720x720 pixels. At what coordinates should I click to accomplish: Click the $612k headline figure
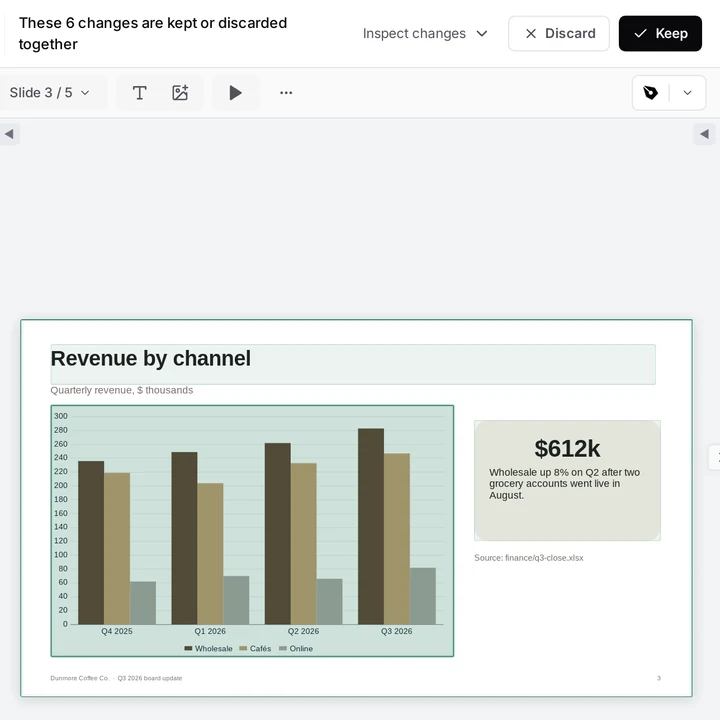click(567, 449)
